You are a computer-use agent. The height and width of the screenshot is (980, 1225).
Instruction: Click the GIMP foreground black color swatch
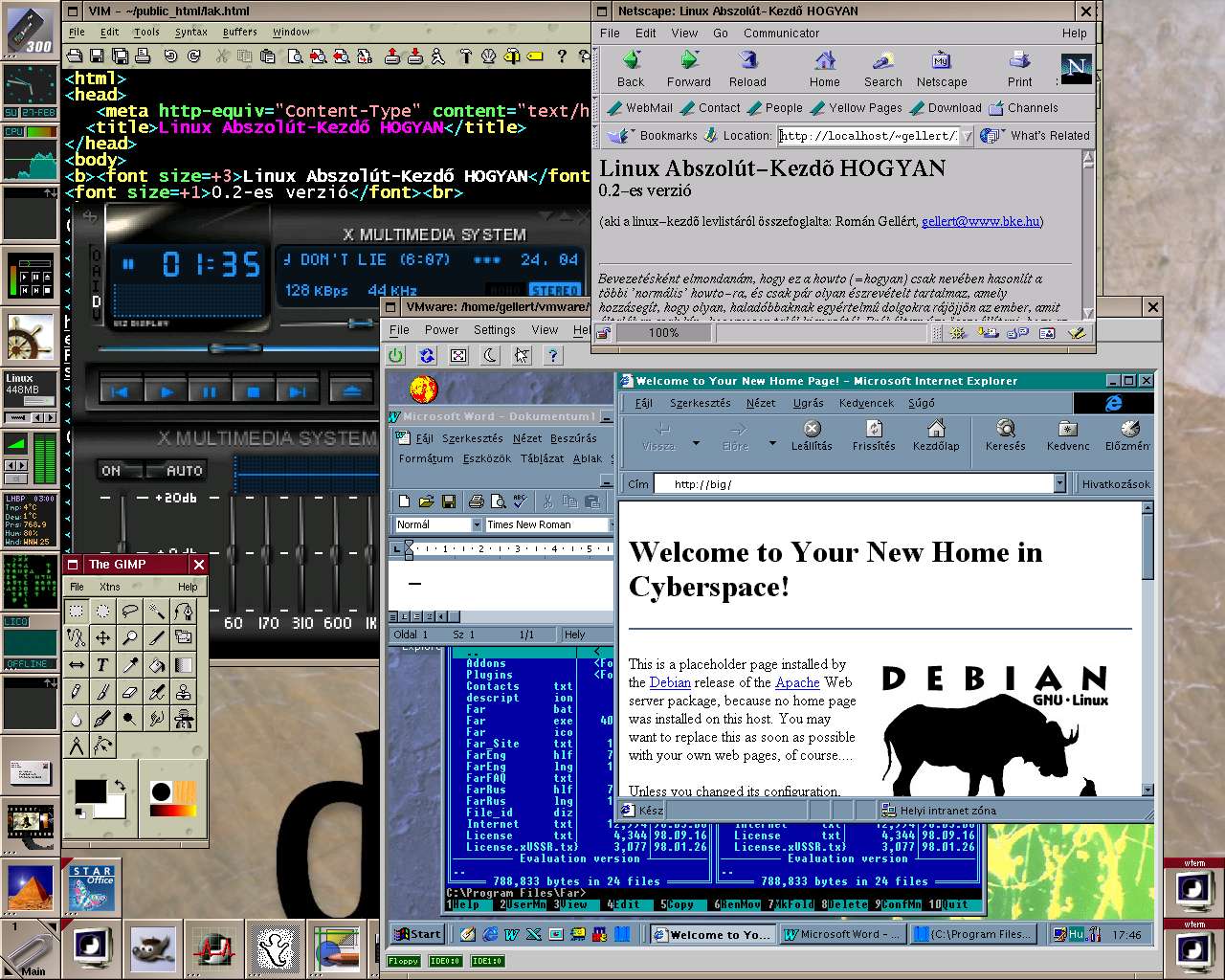pos(89,791)
